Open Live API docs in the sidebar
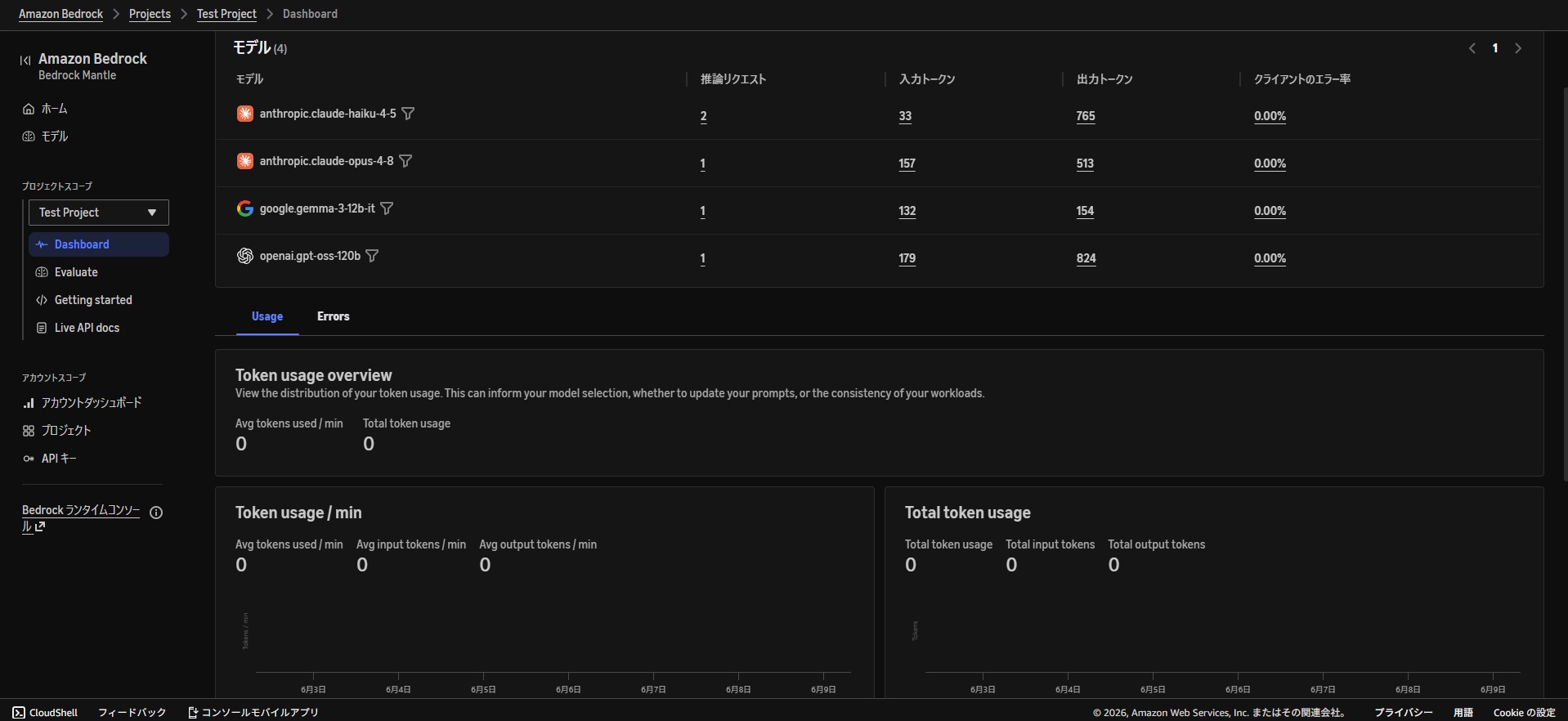1568x721 pixels. coord(87,328)
